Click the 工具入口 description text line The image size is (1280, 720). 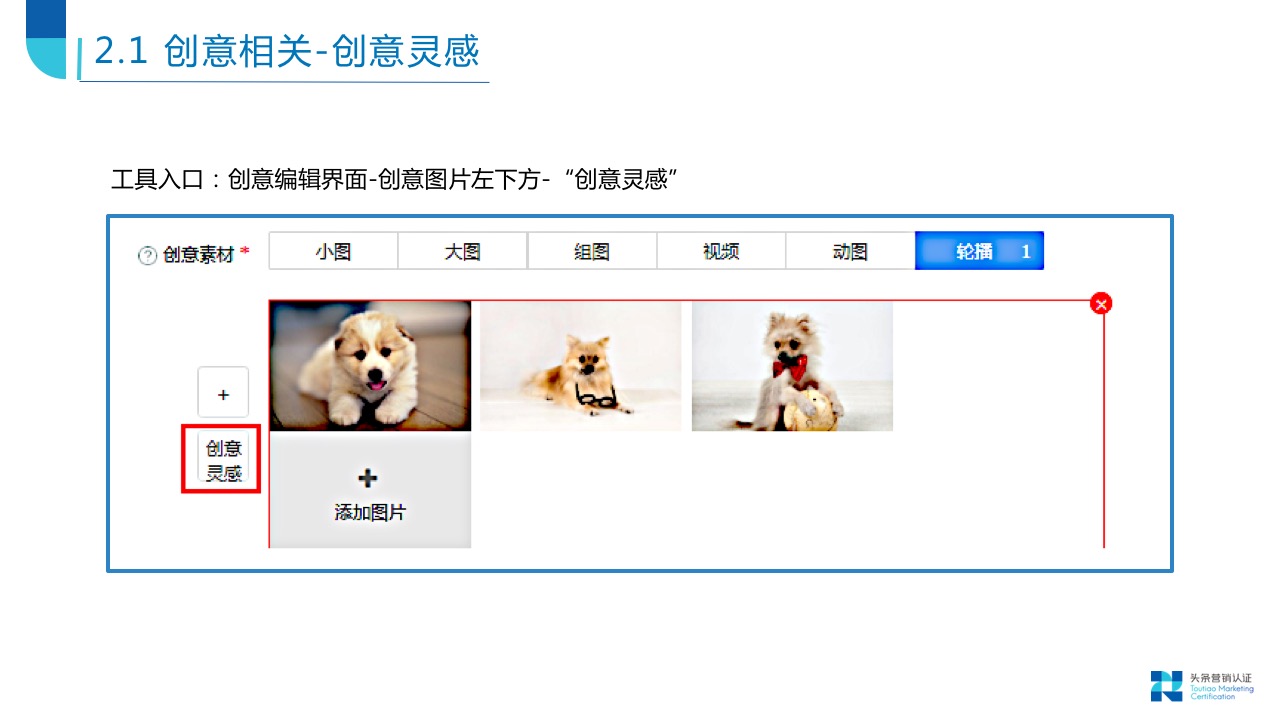tap(396, 180)
